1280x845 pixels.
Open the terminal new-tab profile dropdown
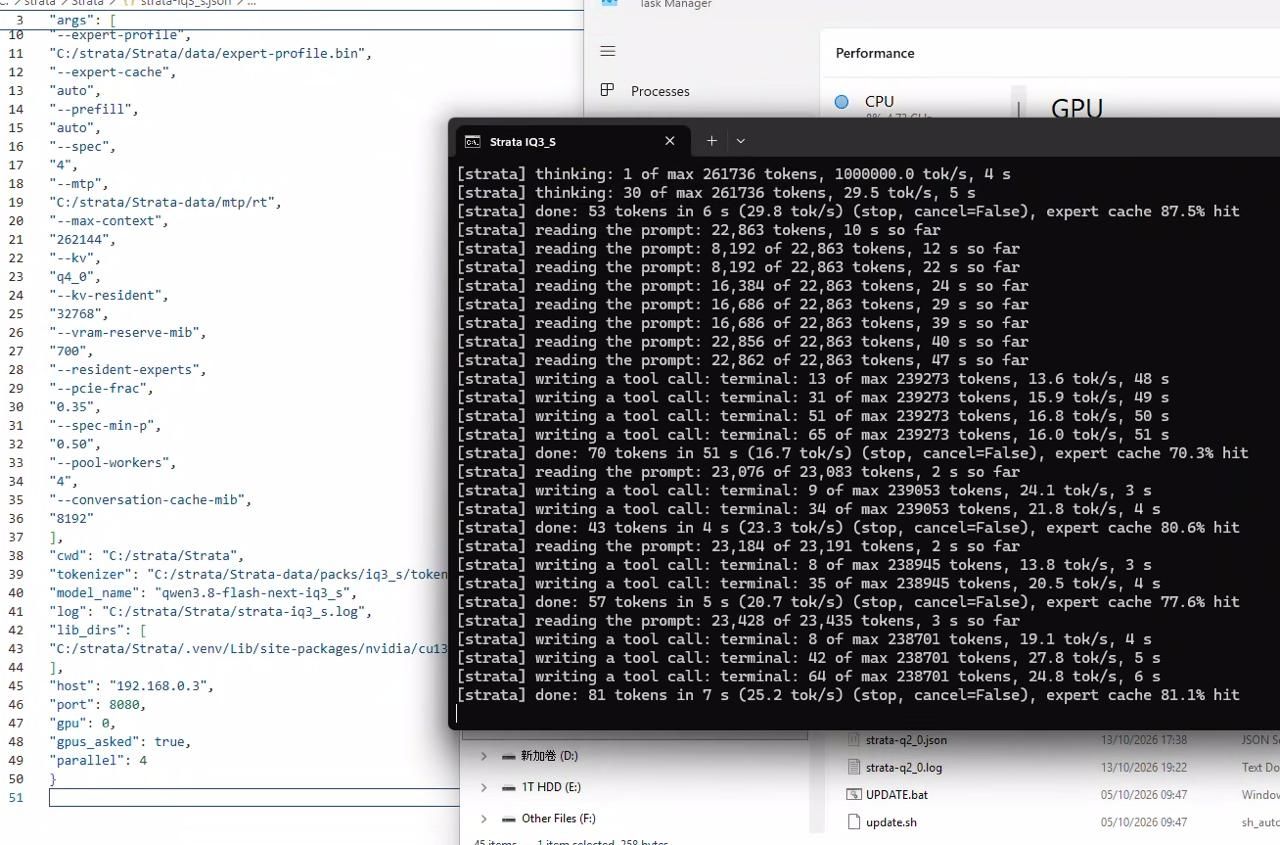(740, 141)
